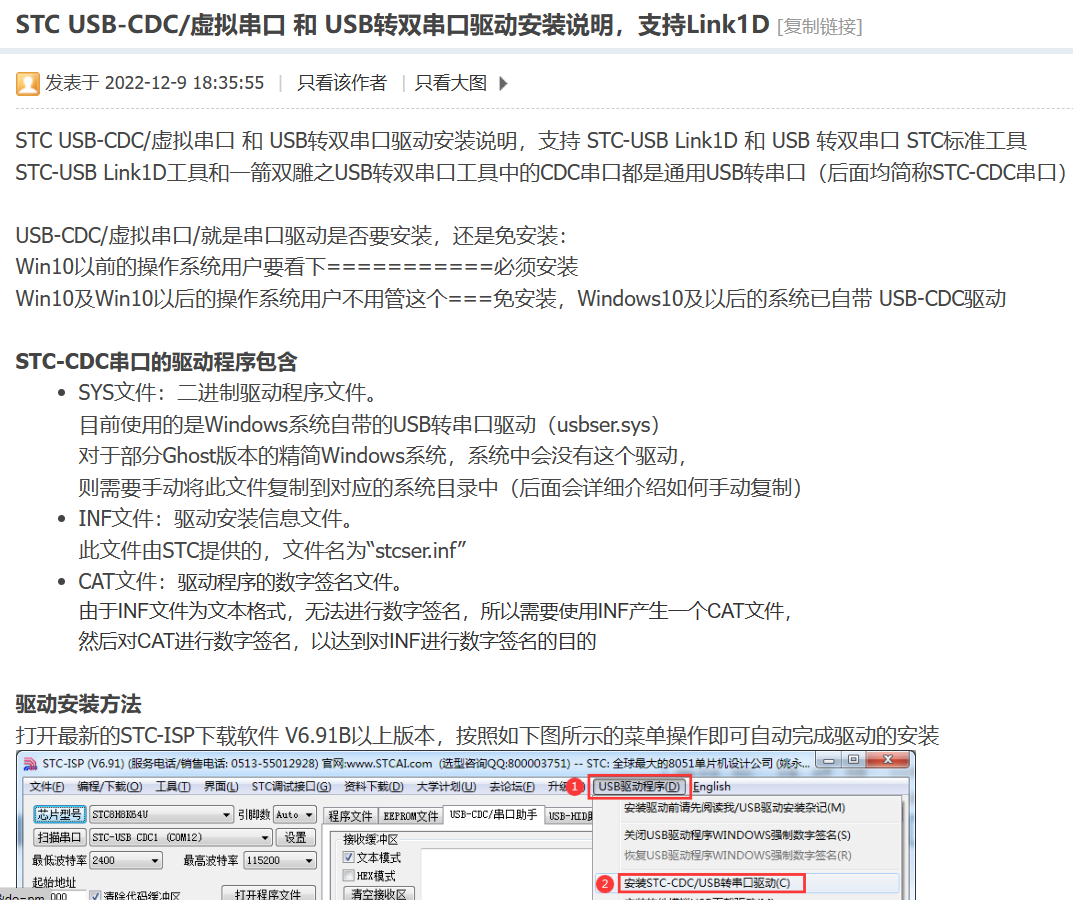Click the 扫描串口 button
This screenshot has height=900, width=1073.
tap(60, 837)
